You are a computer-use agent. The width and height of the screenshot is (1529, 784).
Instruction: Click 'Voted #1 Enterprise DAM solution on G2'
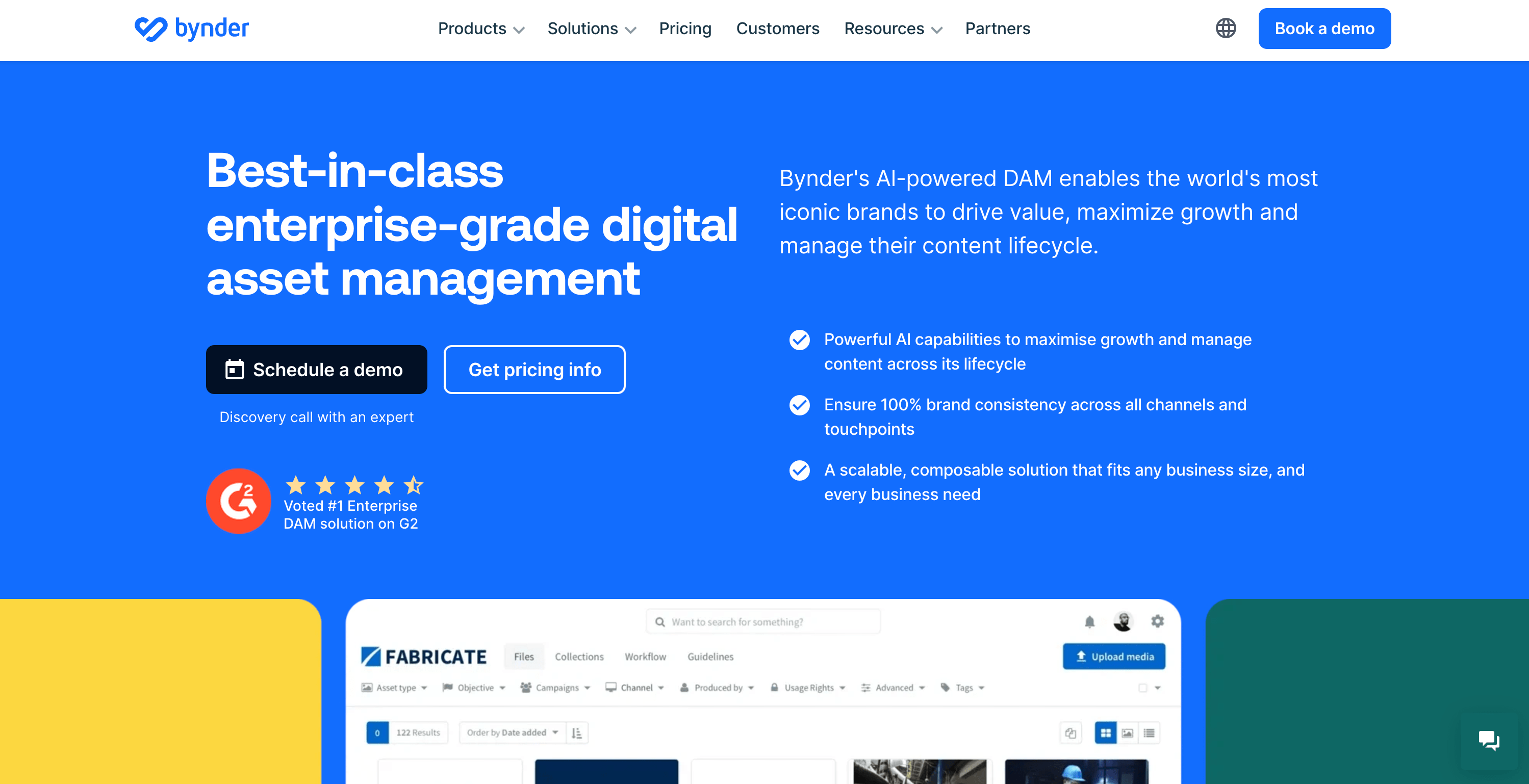[351, 515]
